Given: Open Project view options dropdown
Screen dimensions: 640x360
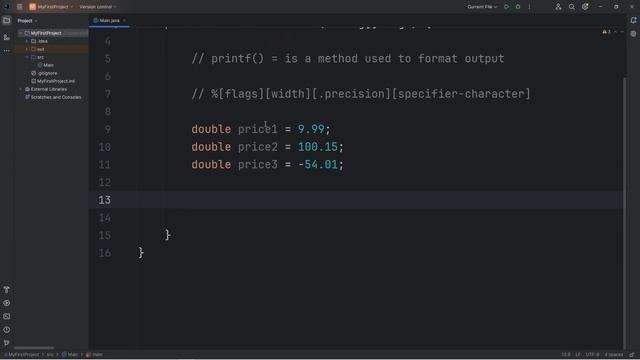Looking at the screenshot, I should click(x=36, y=21).
